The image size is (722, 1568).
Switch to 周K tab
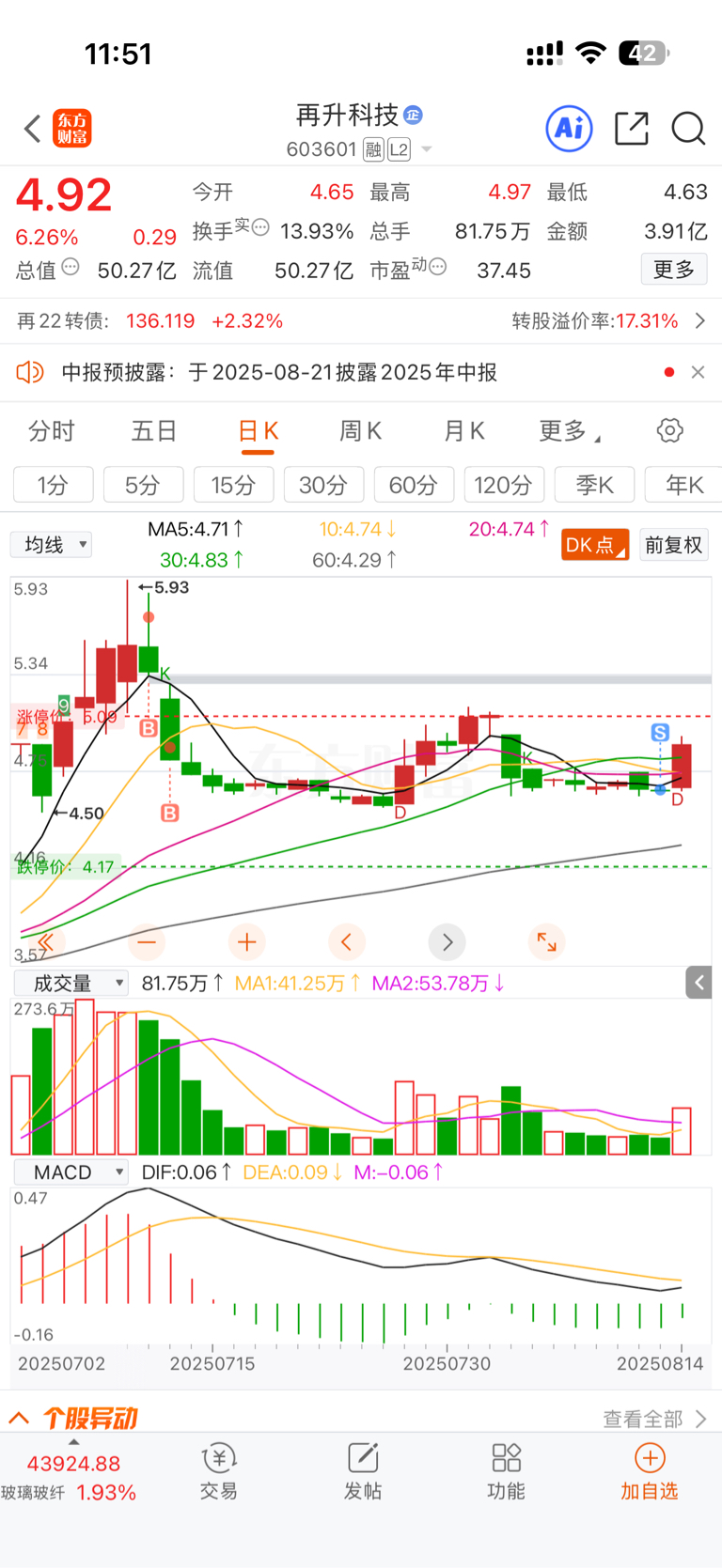(360, 431)
